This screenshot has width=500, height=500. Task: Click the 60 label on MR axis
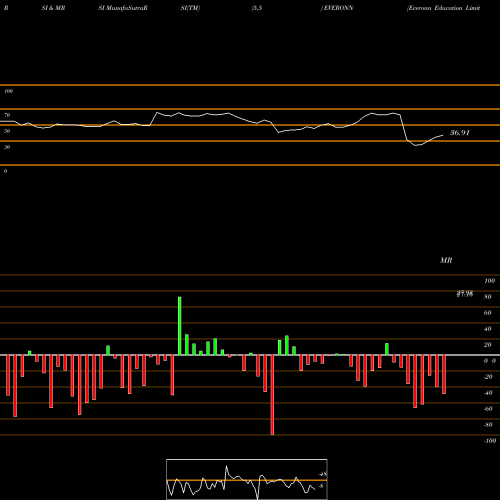tap(488, 313)
